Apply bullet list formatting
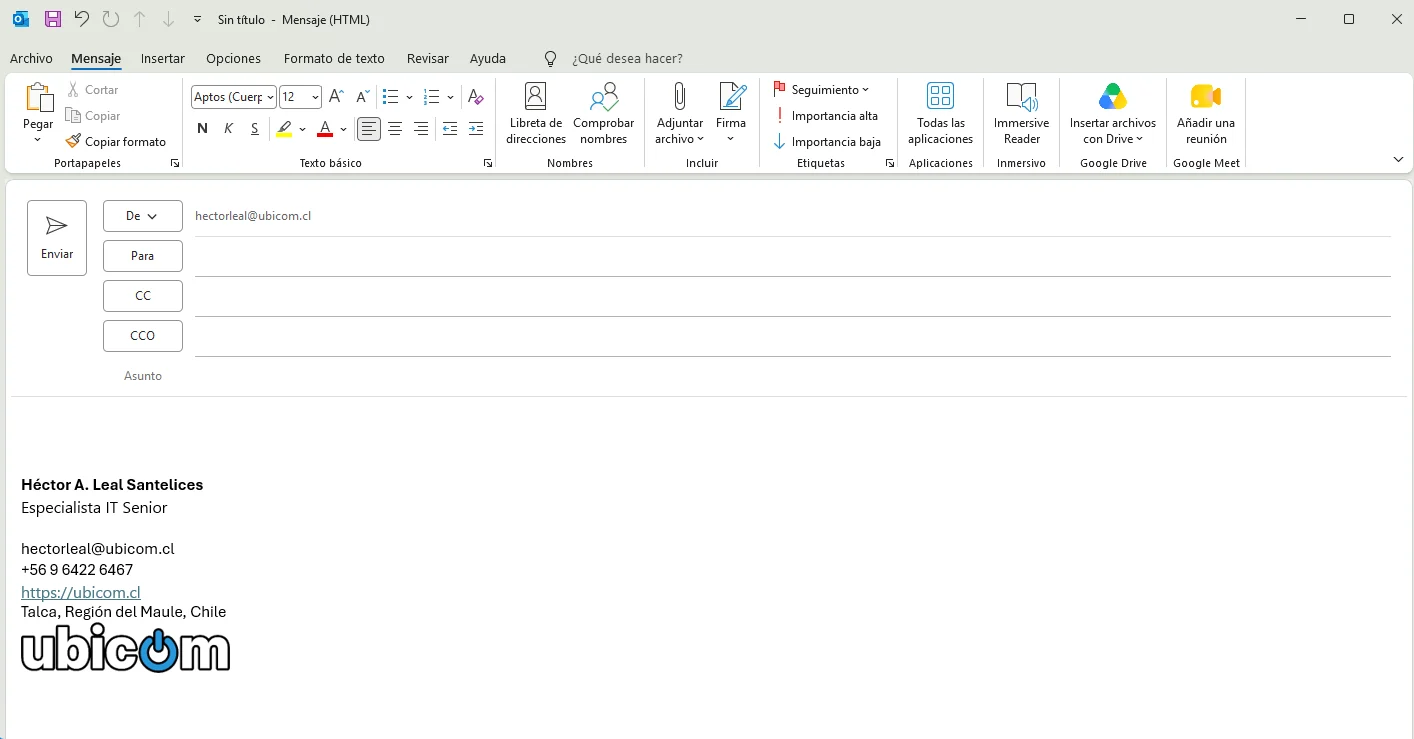Image resolution: width=1414 pixels, height=739 pixels. coord(391,97)
